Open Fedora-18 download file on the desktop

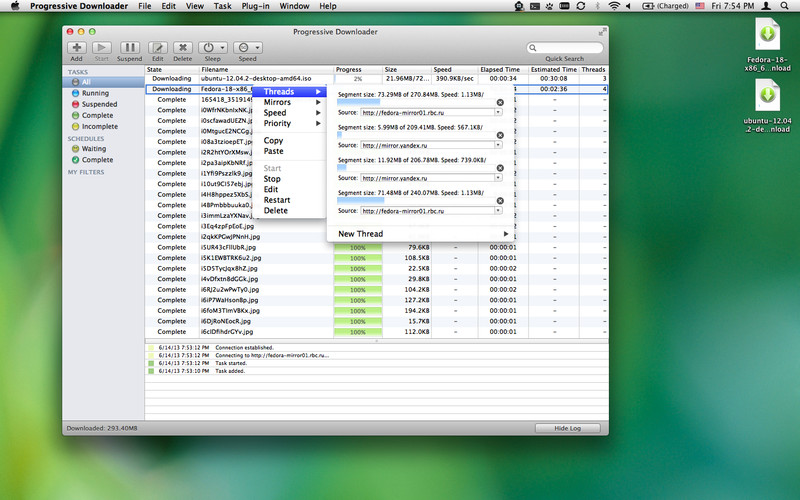pos(767,45)
